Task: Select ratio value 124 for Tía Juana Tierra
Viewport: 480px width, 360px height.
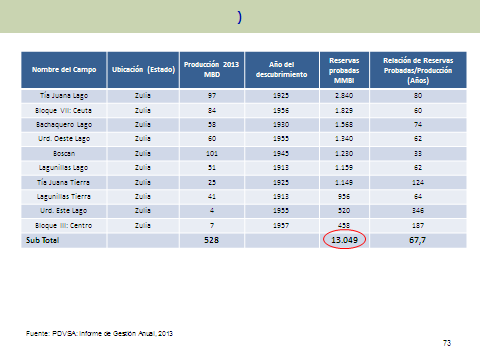Action: 418,182
